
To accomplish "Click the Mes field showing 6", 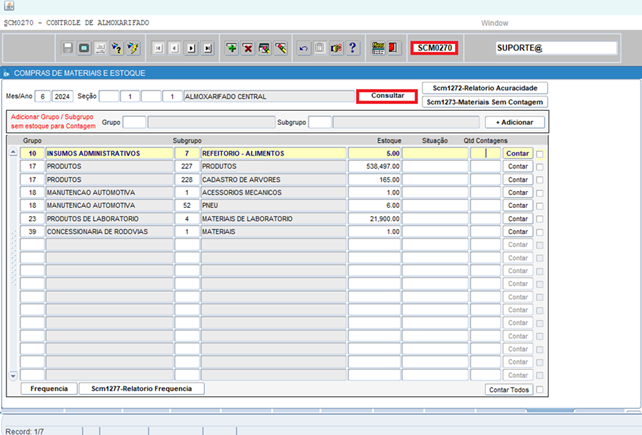I will tap(43, 97).
